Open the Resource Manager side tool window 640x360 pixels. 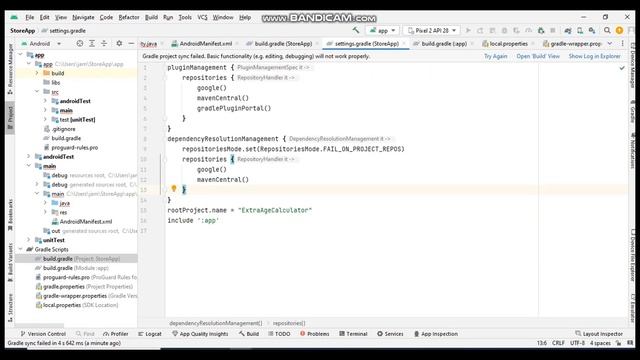(10, 69)
